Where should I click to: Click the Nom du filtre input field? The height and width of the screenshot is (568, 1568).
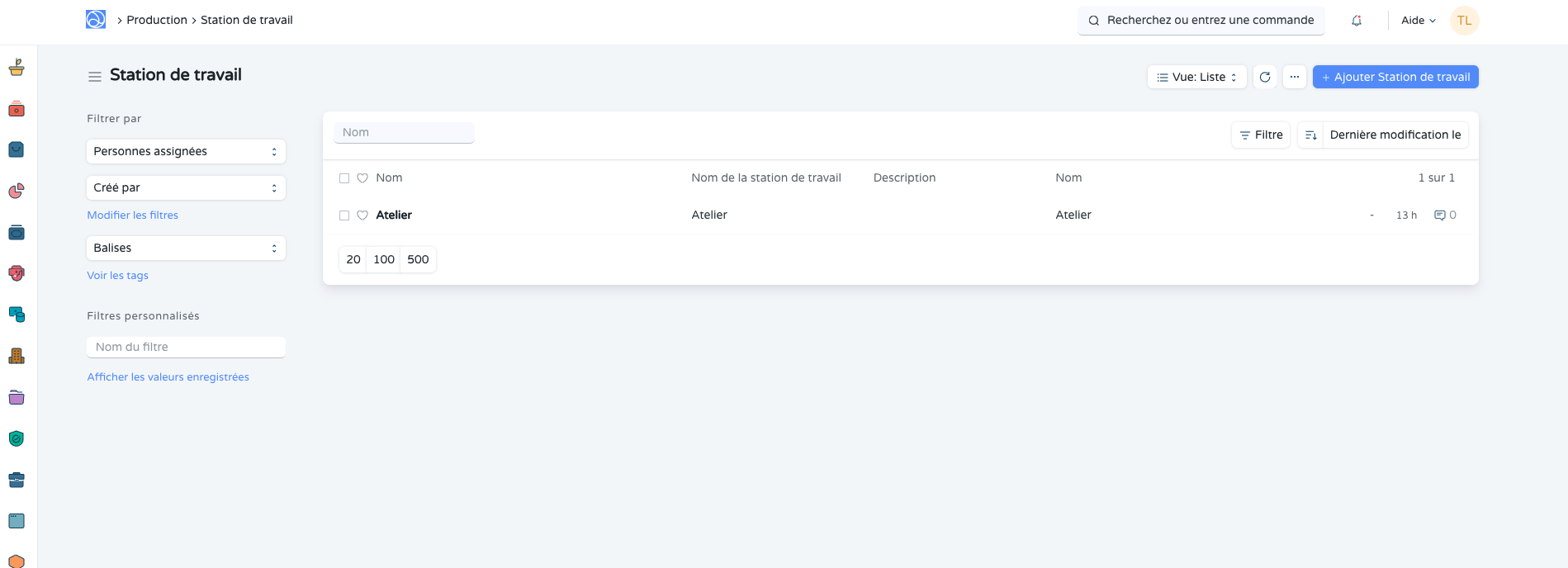pyautogui.click(x=186, y=348)
